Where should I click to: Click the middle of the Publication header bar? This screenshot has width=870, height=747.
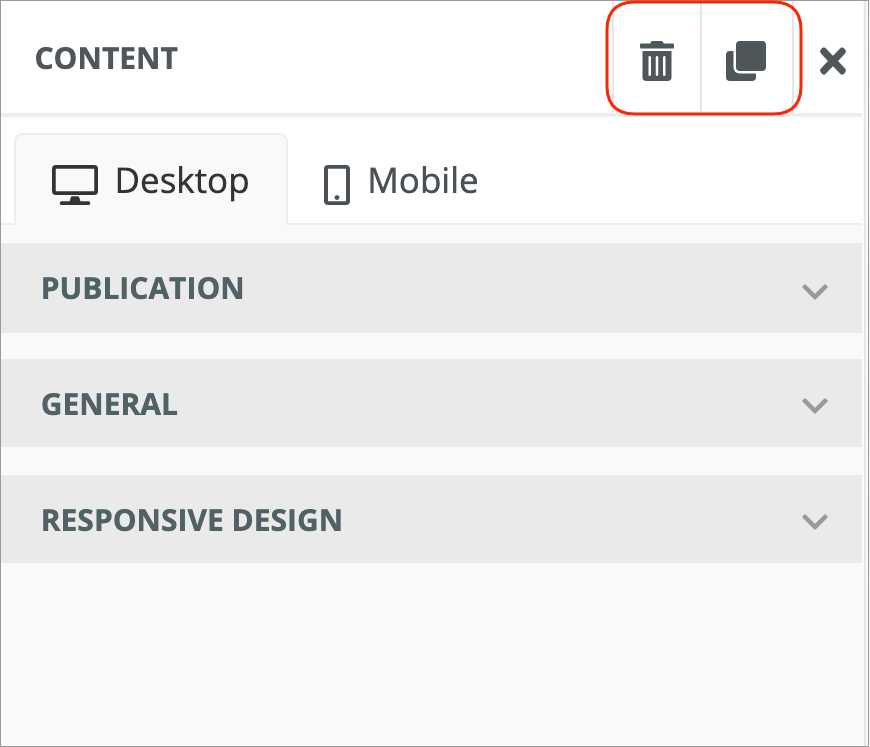coord(500,289)
